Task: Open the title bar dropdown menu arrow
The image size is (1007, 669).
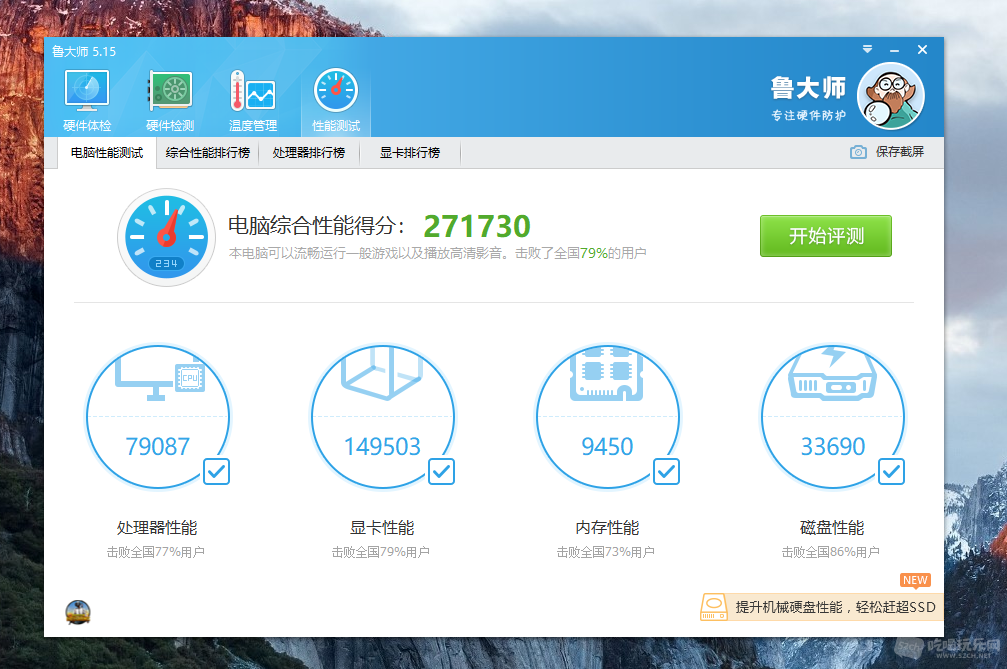Action: 868,49
